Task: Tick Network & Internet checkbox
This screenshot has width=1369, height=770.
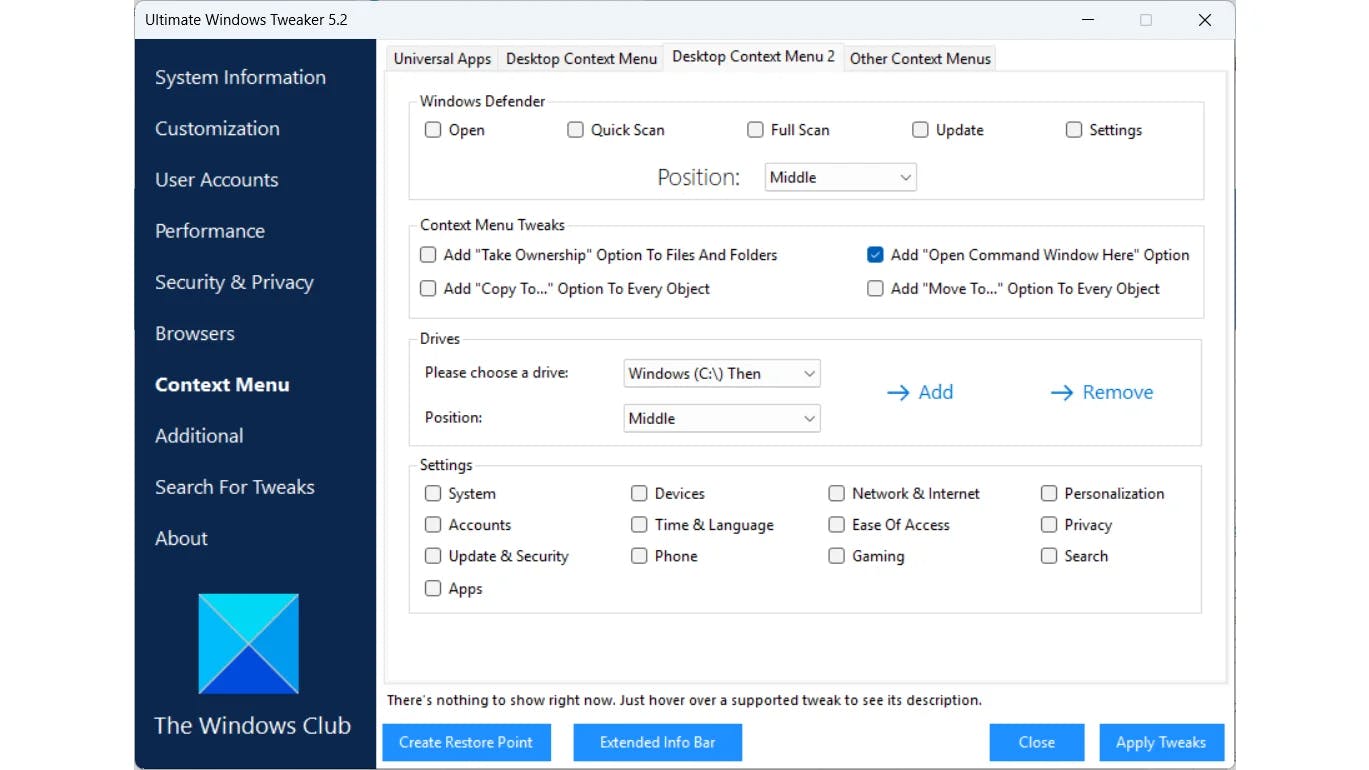Action: click(x=836, y=493)
